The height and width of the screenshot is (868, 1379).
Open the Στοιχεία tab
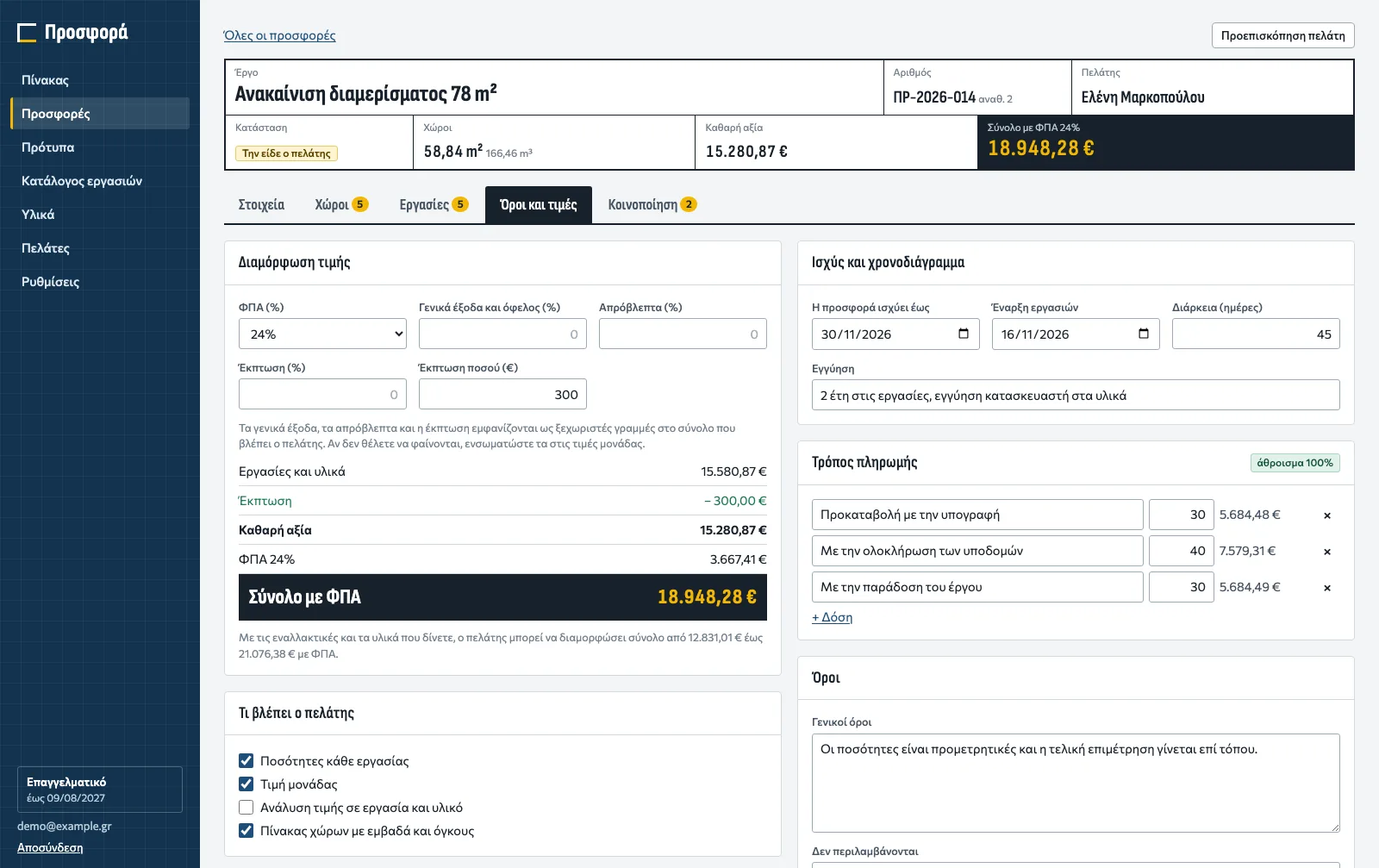tap(261, 205)
